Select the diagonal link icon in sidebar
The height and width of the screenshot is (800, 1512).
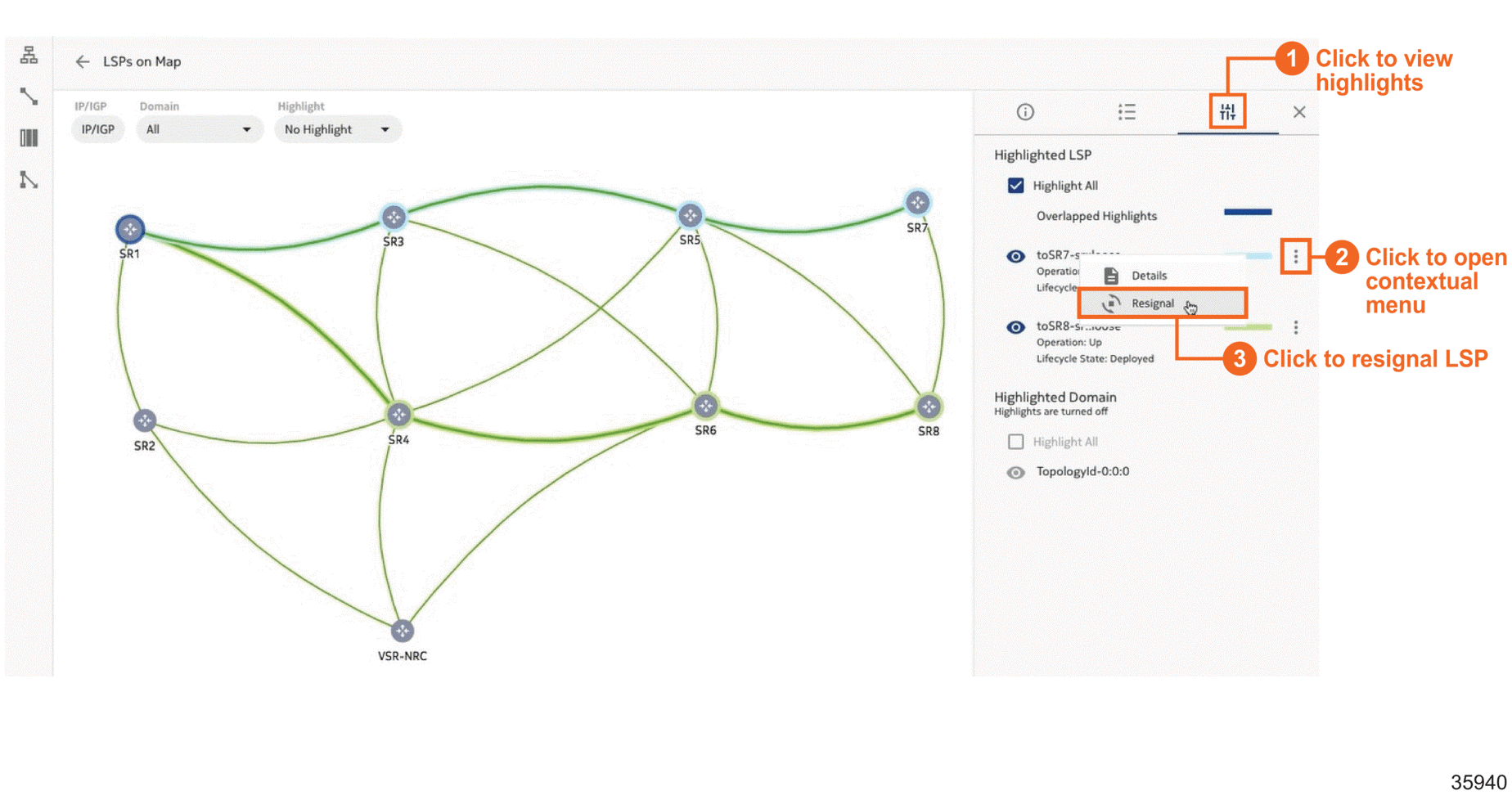pos(29,97)
